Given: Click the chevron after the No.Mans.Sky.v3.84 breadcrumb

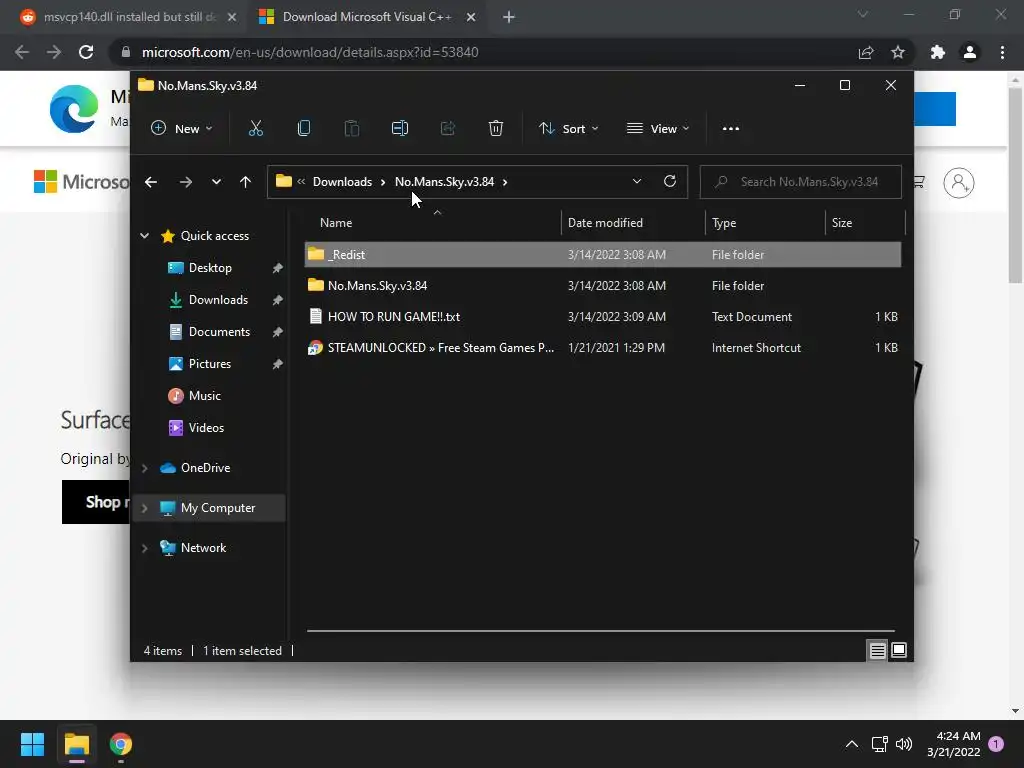Looking at the screenshot, I should pyautogui.click(x=505, y=182).
